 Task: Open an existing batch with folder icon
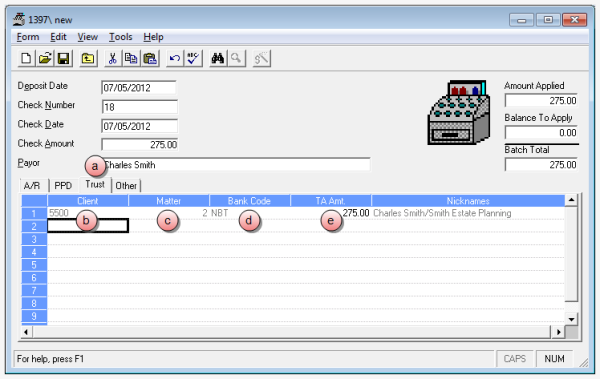(45, 59)
